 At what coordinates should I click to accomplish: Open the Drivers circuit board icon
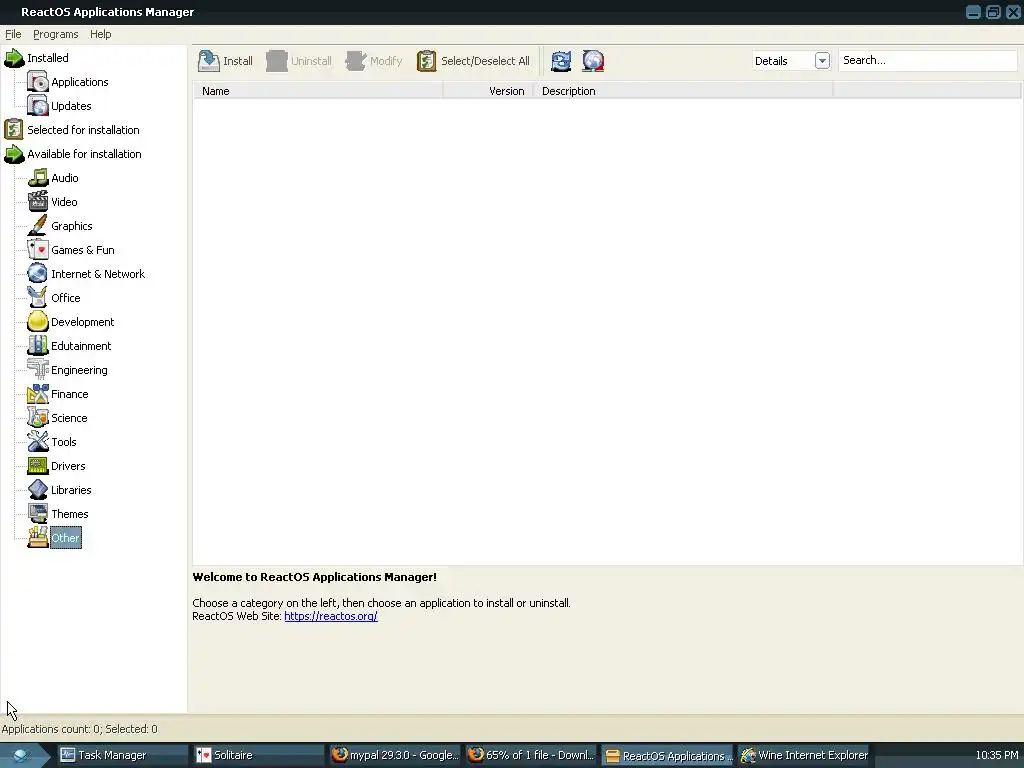[x=38, y=466]
